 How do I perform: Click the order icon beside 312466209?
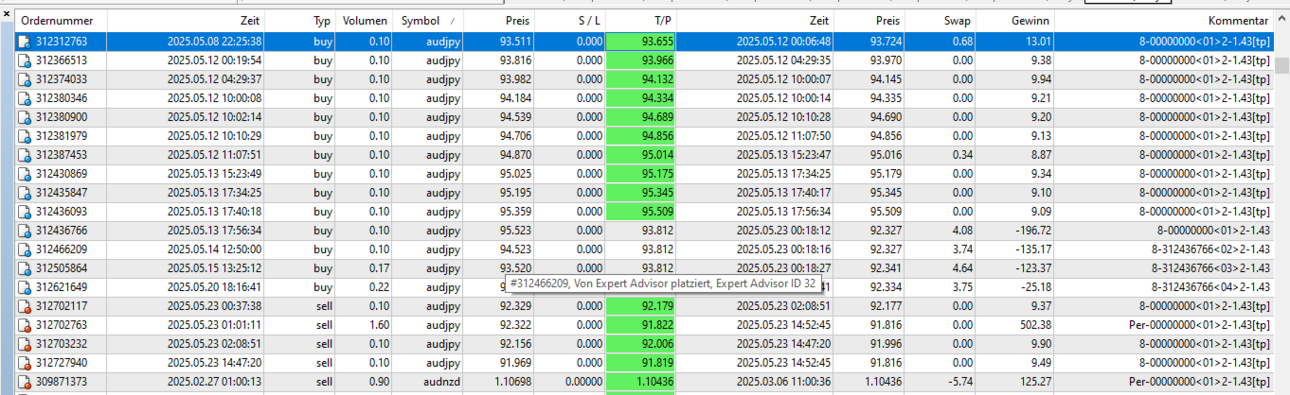pyautogui.click(x=24, y=250)
